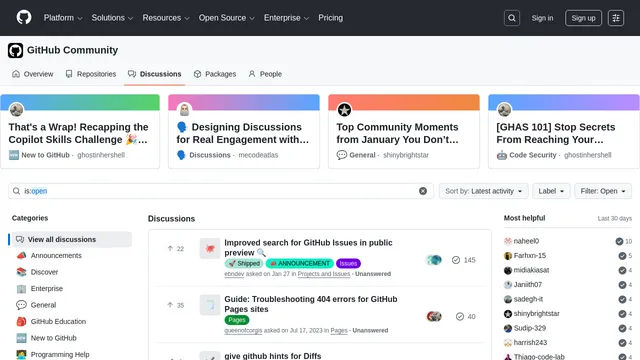Click the GitHub Education backpack icon

tap(21, 322)
